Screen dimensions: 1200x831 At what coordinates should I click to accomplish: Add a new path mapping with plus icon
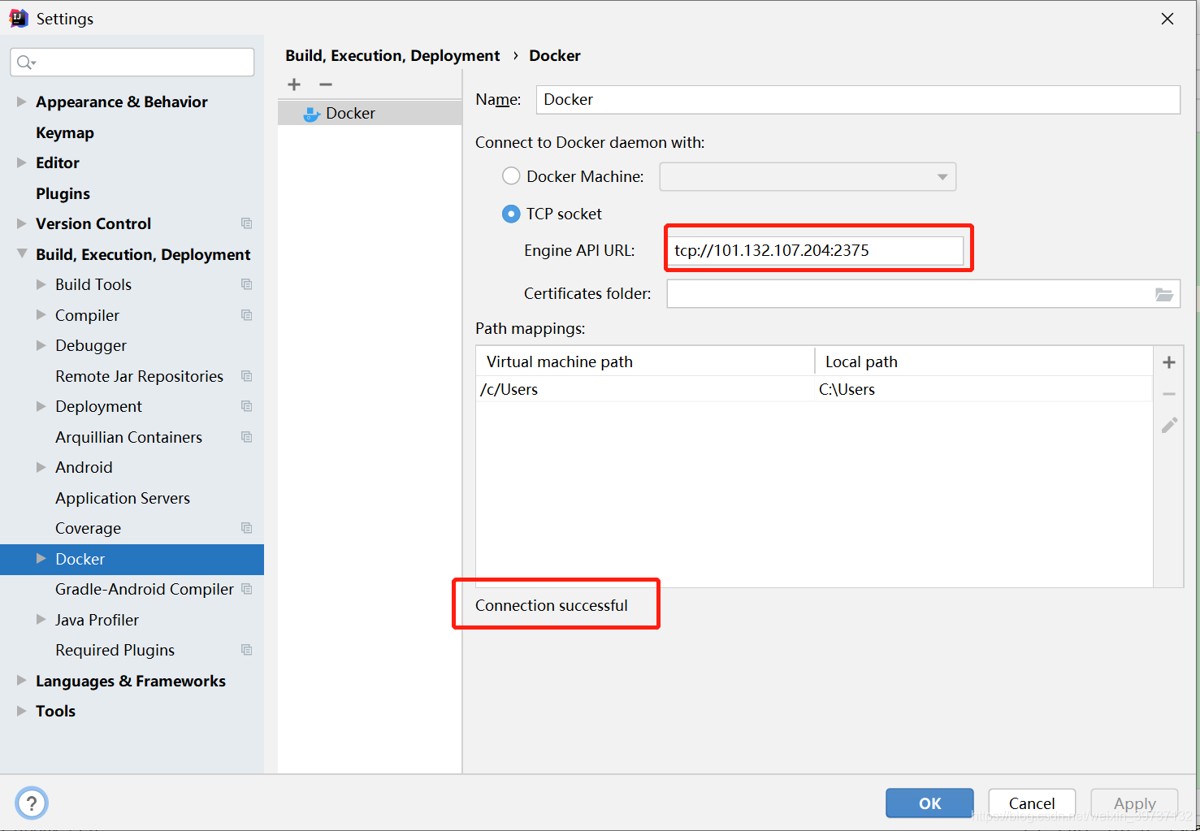(1168, 362)
